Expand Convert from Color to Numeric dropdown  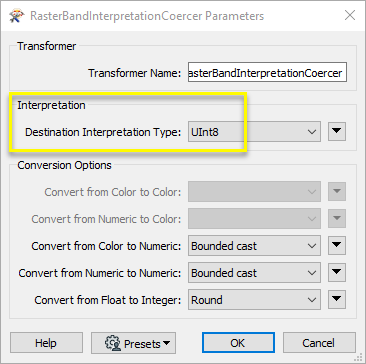tap(254, 246)
